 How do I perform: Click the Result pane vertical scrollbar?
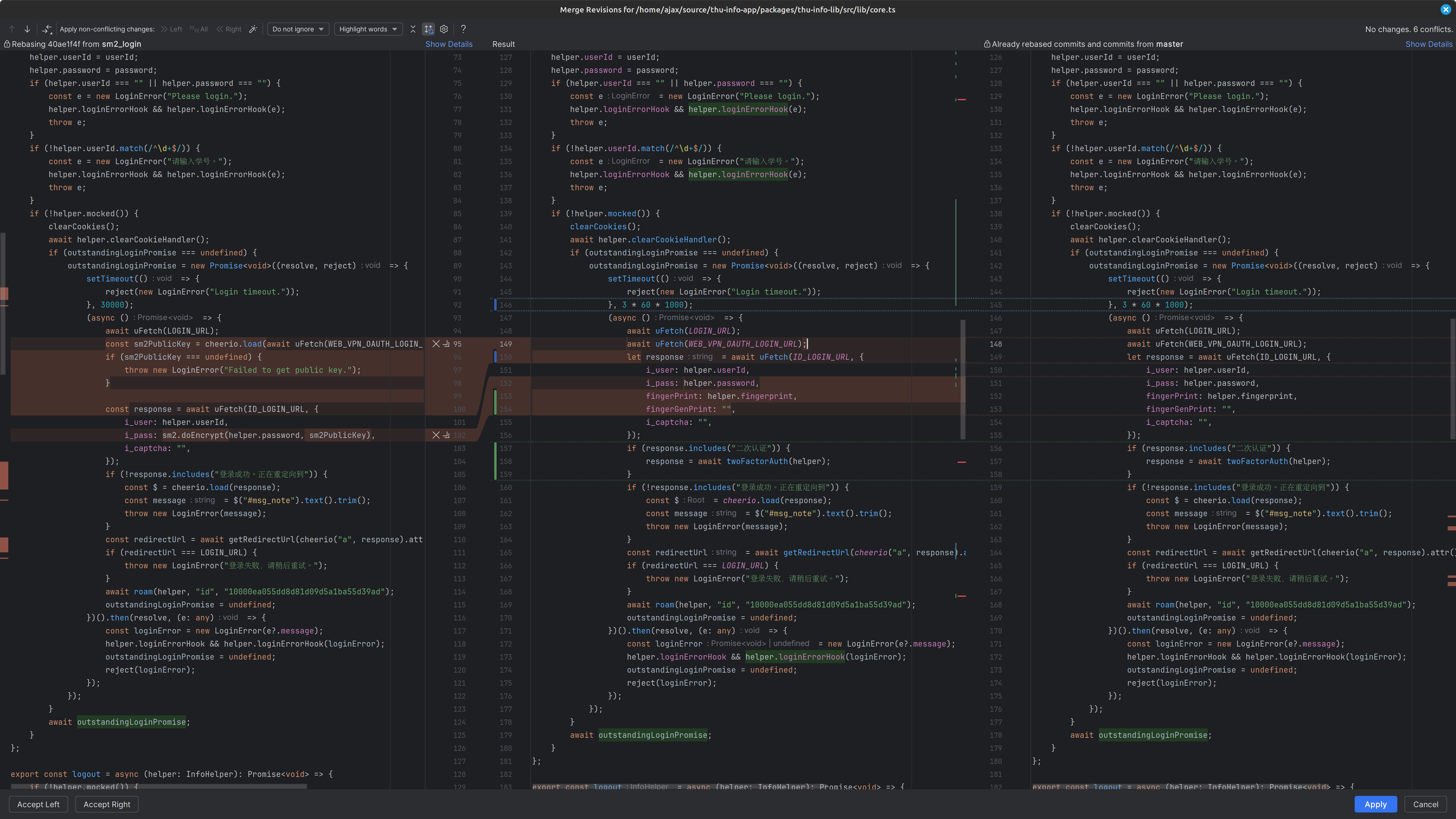pos(963,380)
